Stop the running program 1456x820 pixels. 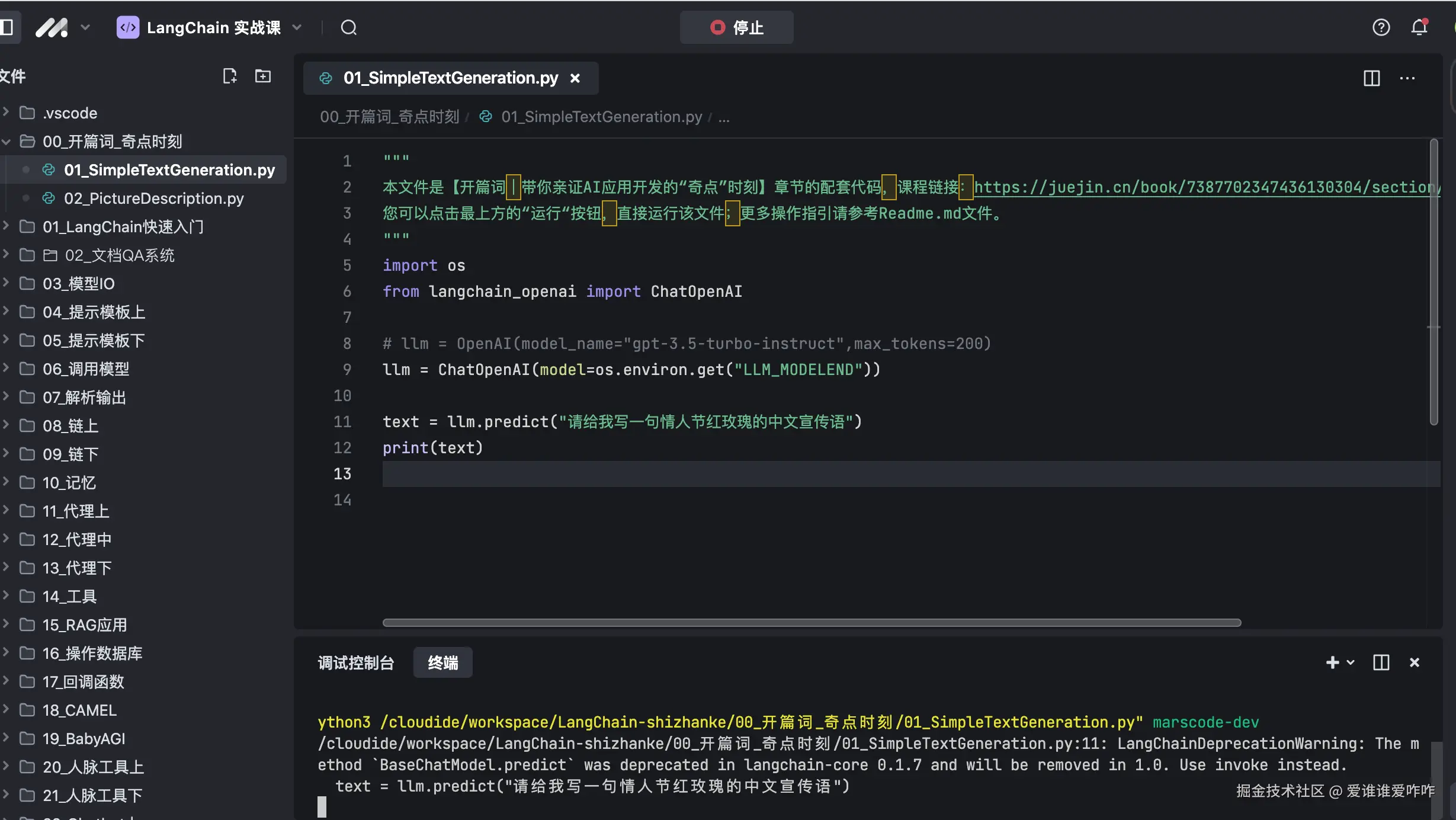point(736,27)
